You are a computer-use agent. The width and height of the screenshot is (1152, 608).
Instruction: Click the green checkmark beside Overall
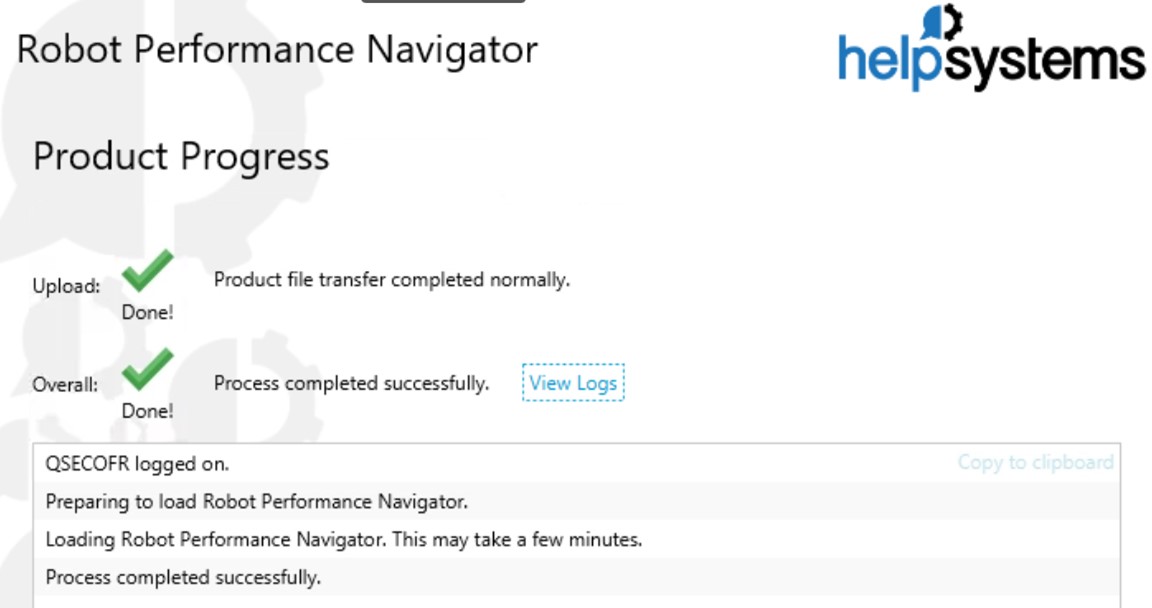[147, 370]
